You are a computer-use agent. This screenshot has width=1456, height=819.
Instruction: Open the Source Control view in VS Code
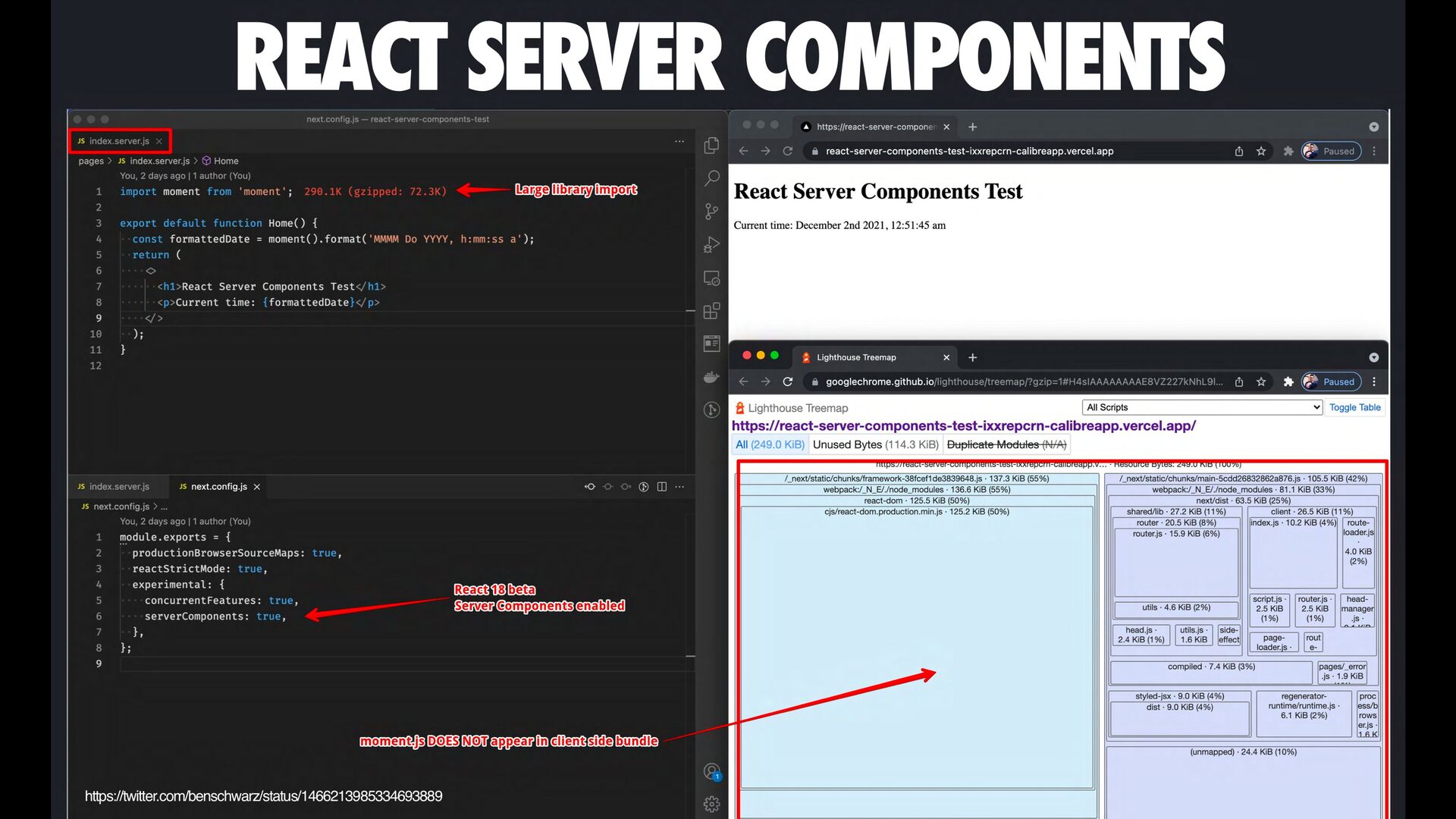tap(711, 212)
